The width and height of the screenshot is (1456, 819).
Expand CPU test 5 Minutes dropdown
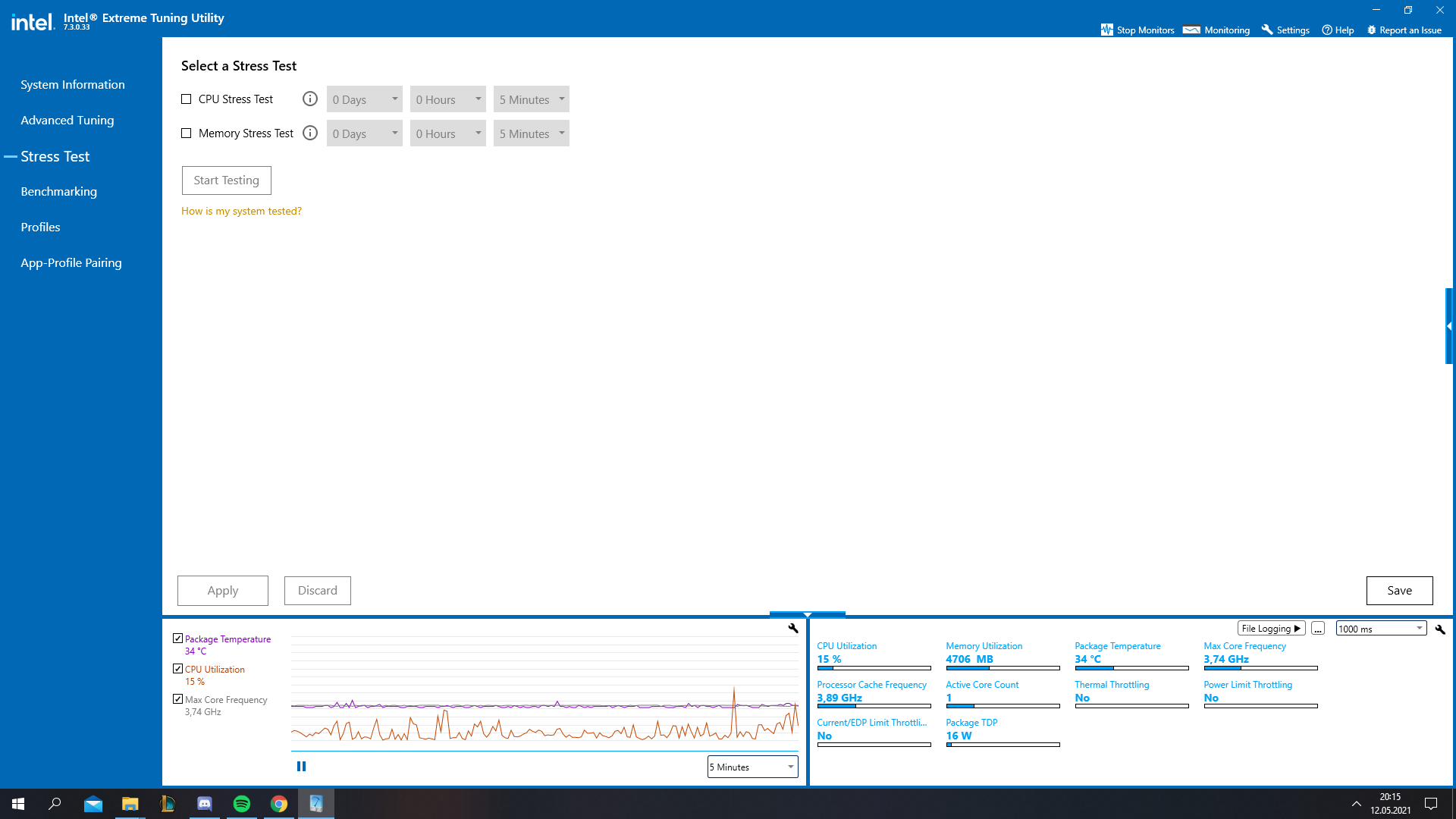pyautogui.click(x=531, y=99)
